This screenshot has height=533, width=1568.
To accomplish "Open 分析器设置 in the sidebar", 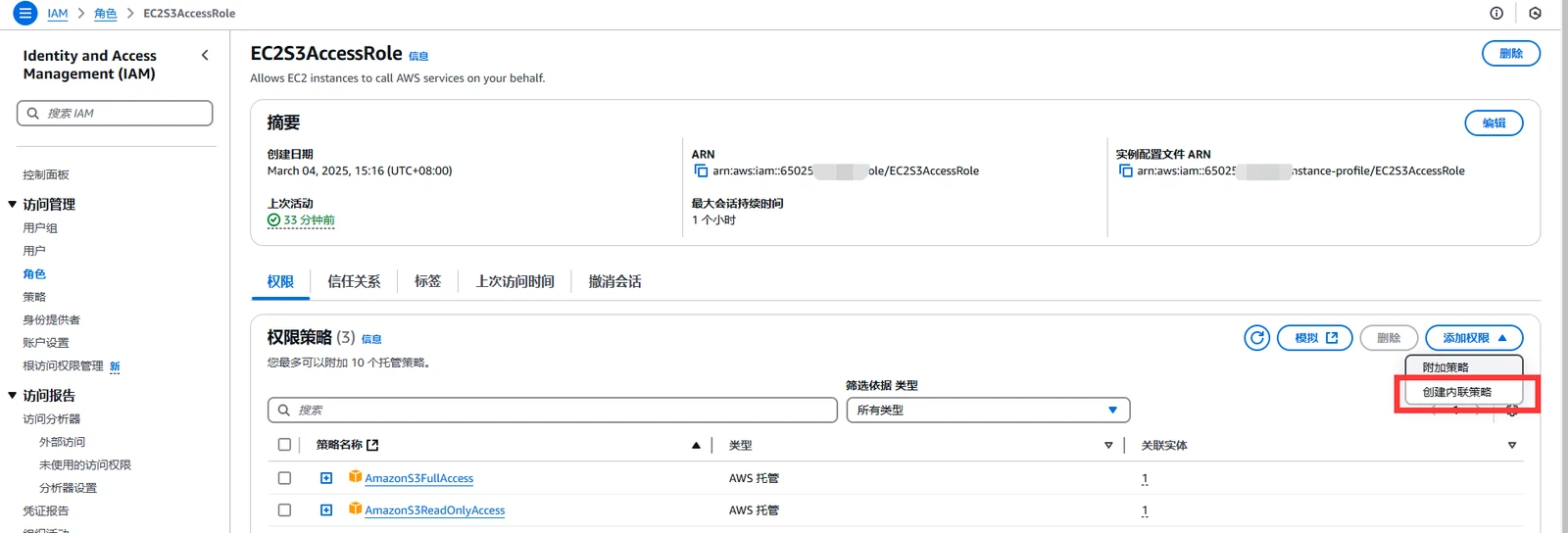I will coord(68,488).
